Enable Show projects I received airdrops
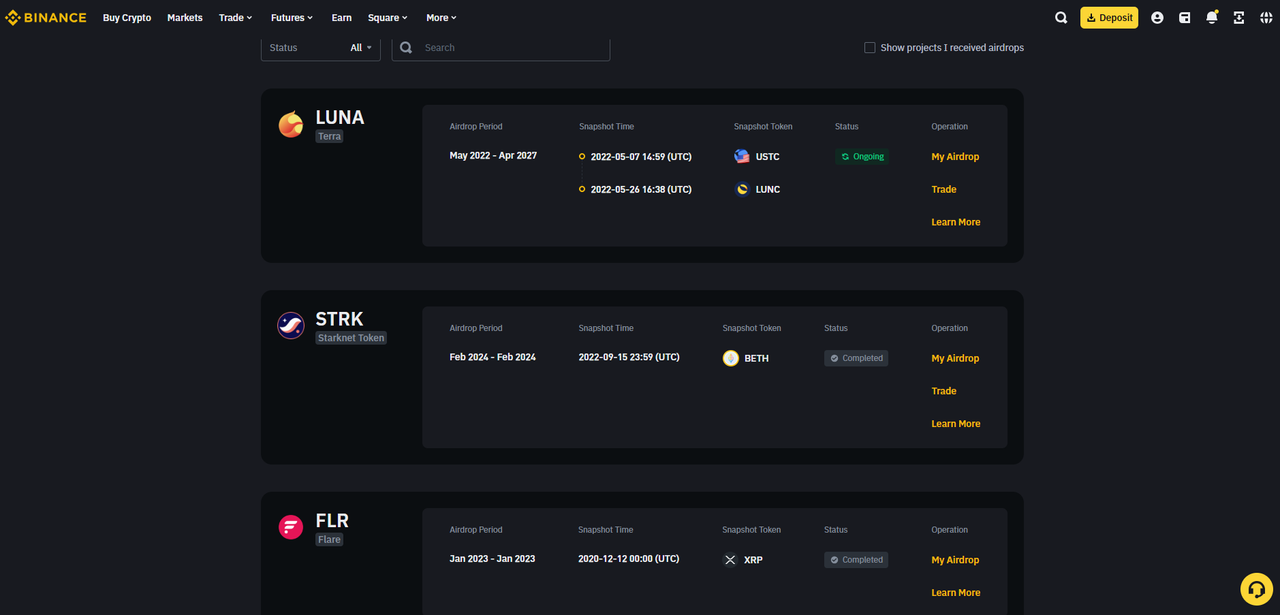Screen dimensions: 1280x615 pyautogui.click(x=870, y=47)
